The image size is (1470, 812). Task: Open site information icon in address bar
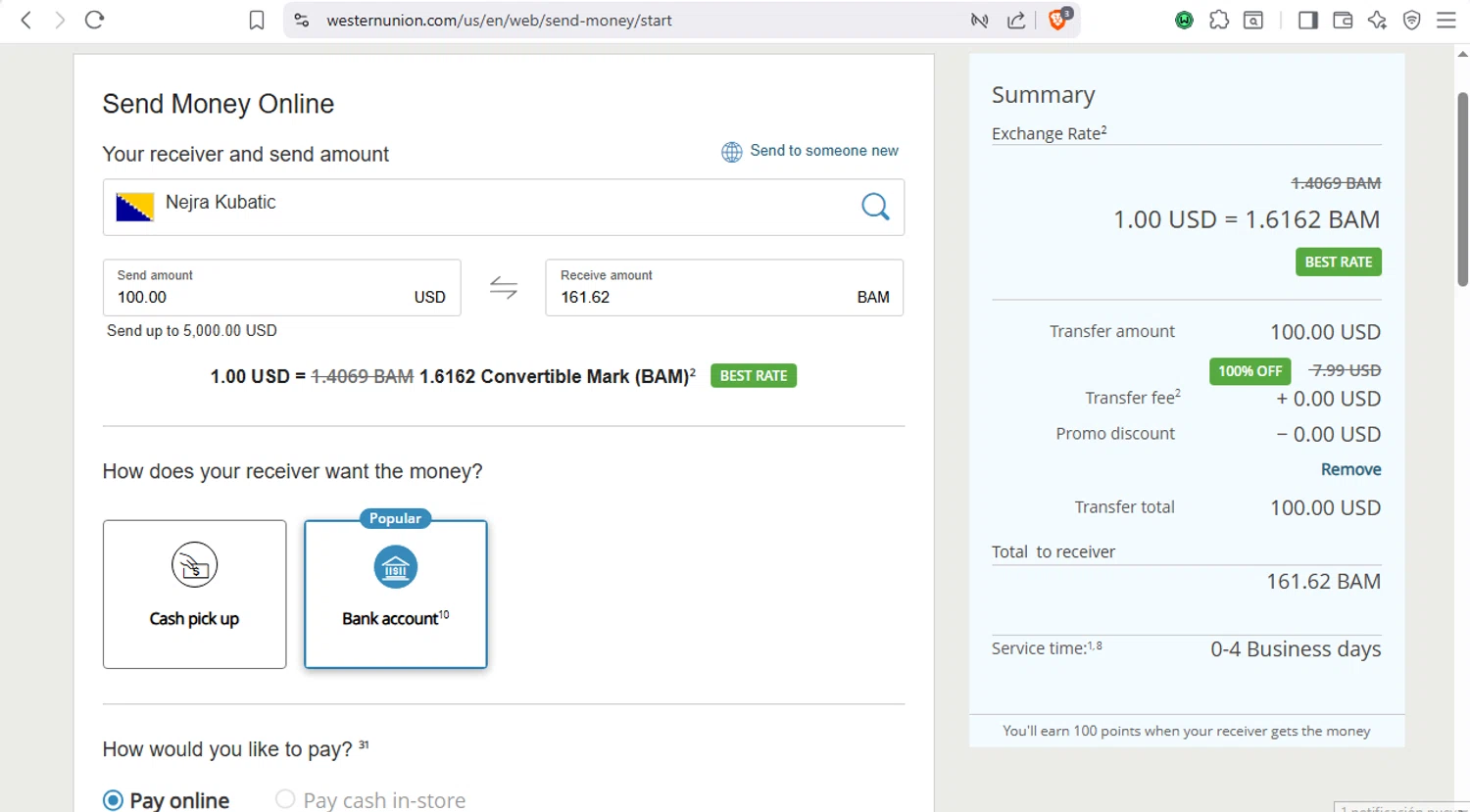coord(302,20)
